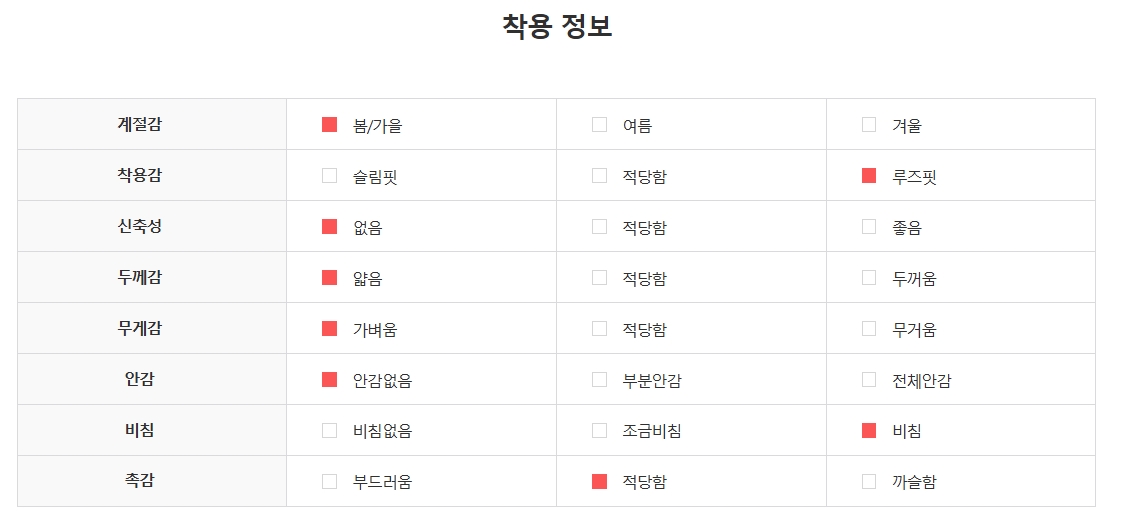Tick the 조금비침 checkbox

pos(600,430)
